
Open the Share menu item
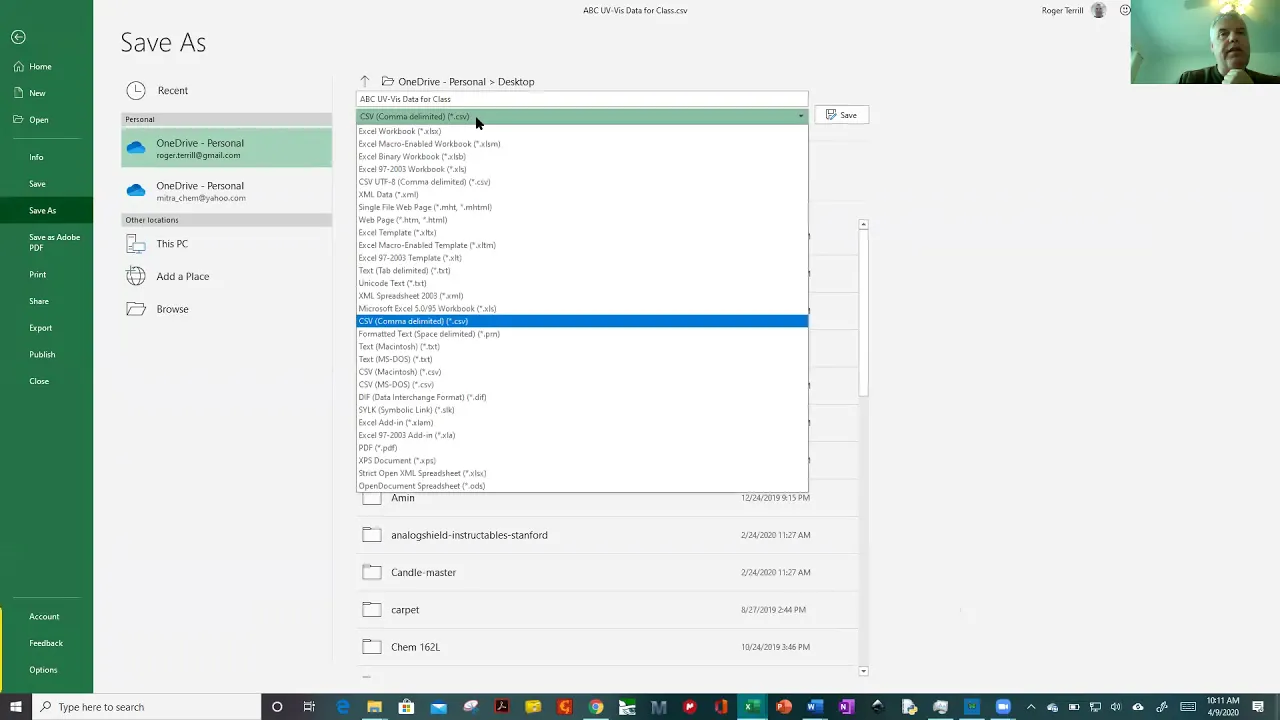pyautogui.click(x=39, y=301)
